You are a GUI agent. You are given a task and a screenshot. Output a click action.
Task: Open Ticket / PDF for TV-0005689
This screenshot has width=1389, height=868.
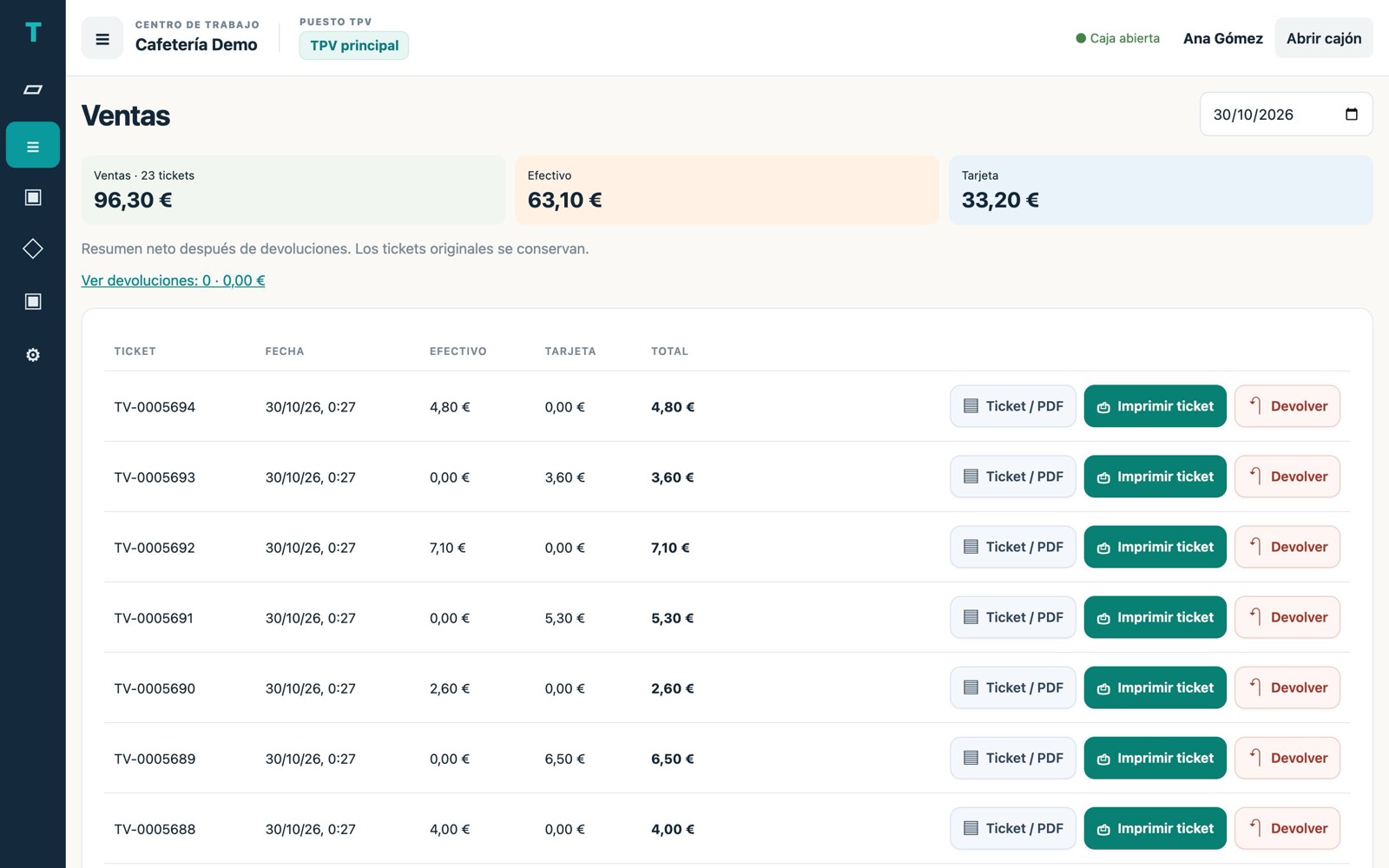tap(1013, 758)
